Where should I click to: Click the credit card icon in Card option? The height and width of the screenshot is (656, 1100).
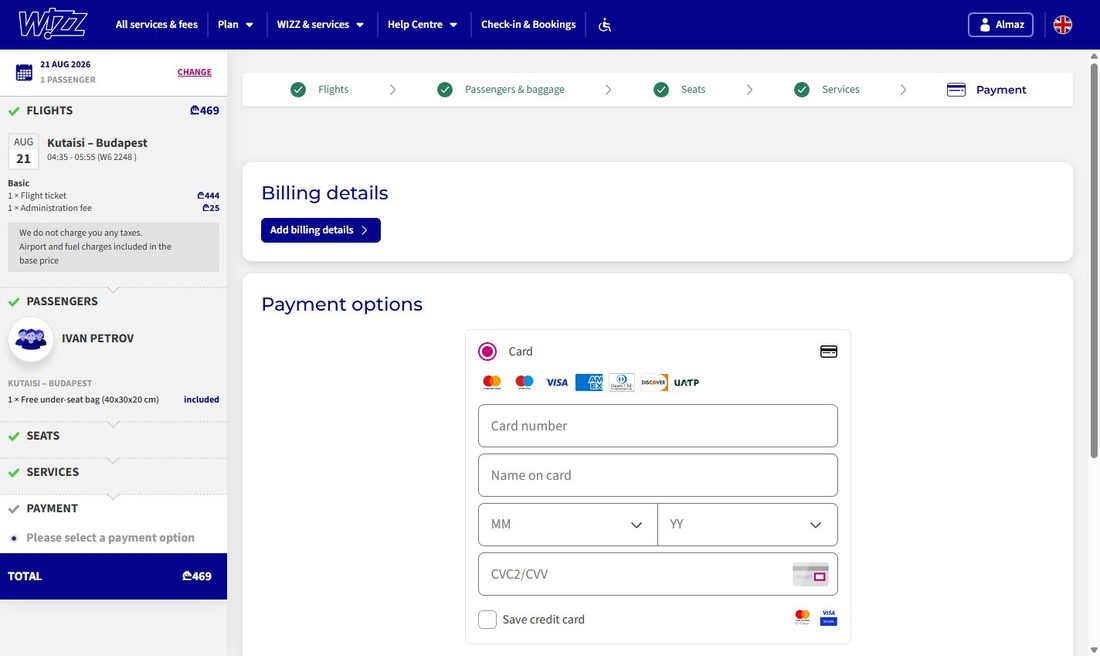coord(829,352)
